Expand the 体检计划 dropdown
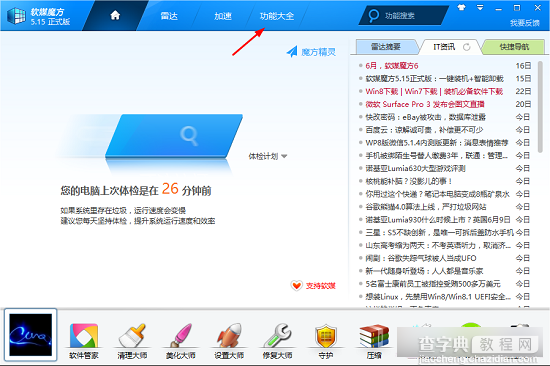The image size is (550, 366). (268, 156)
